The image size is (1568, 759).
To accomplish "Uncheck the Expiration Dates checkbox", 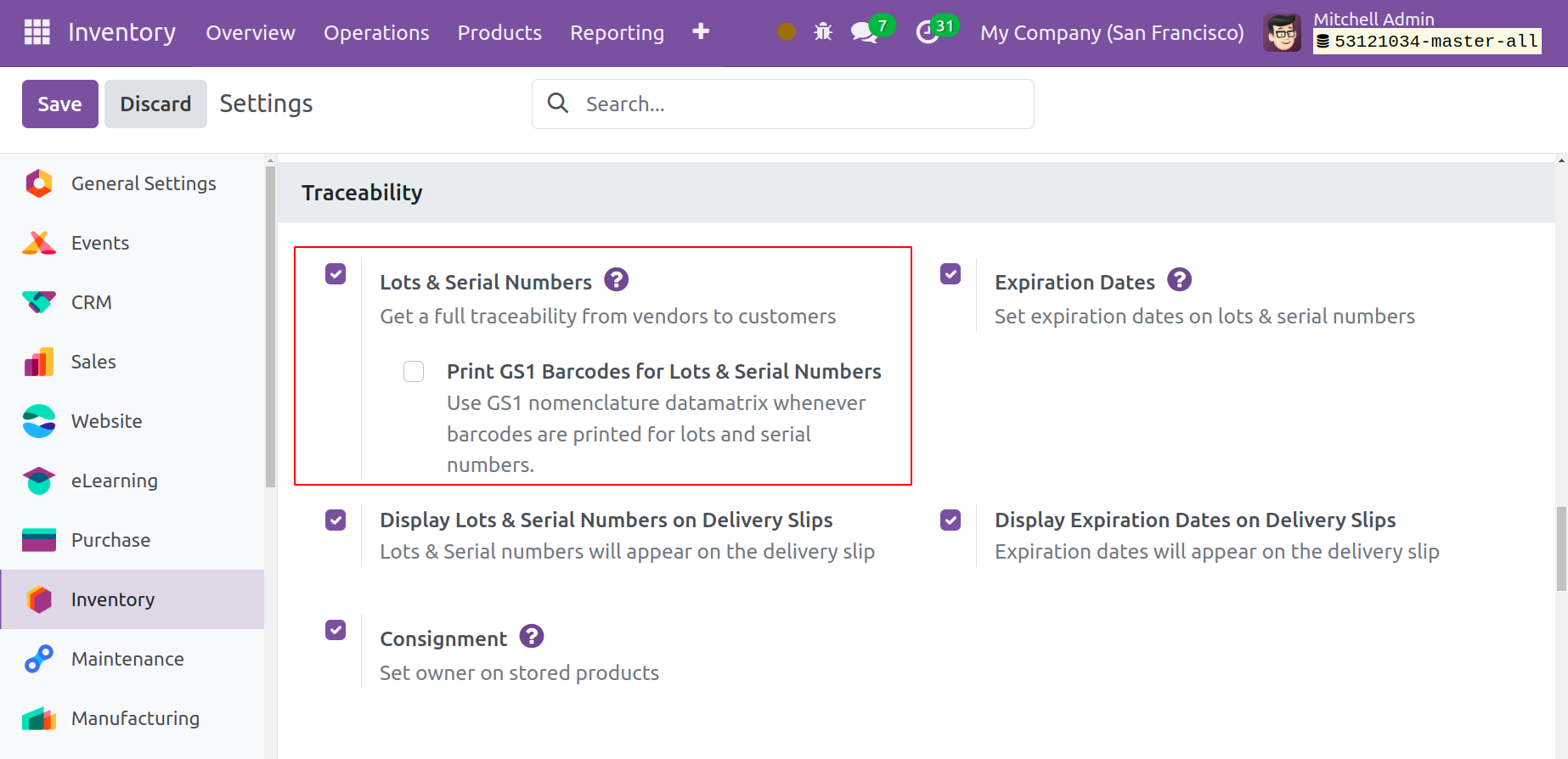I will click(950, 274).
